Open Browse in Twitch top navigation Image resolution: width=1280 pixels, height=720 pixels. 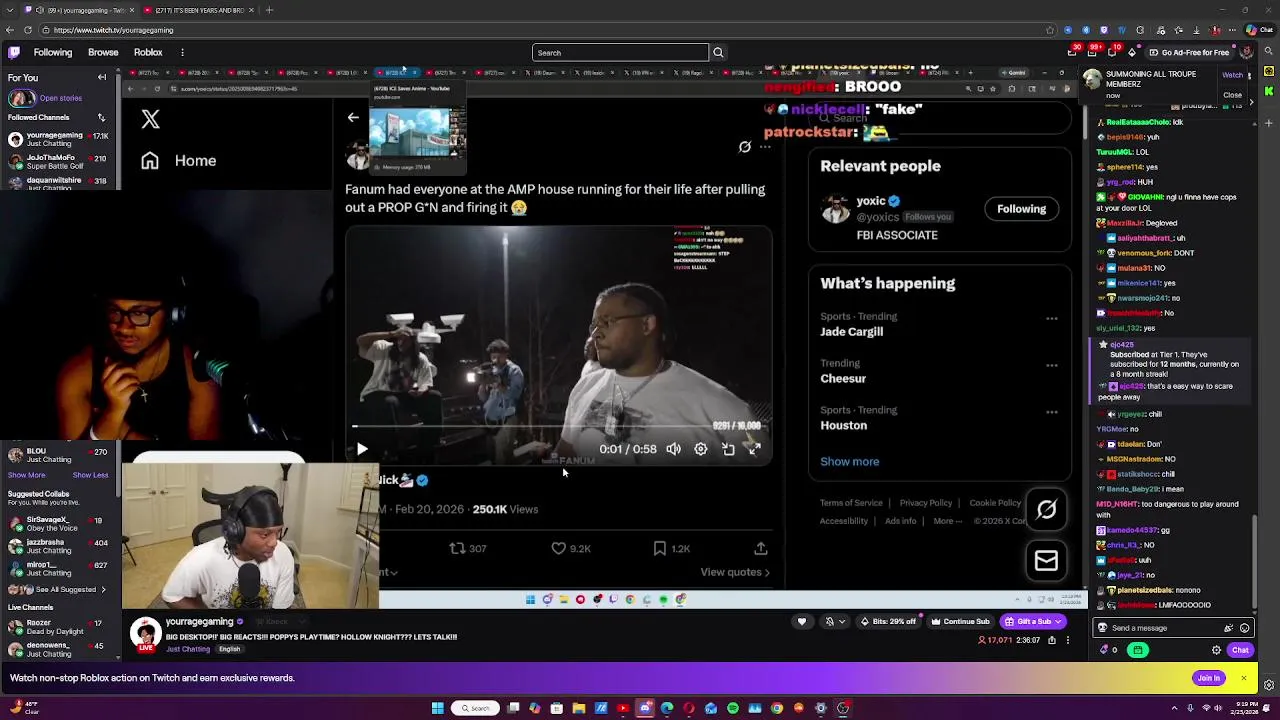(103, 52)
